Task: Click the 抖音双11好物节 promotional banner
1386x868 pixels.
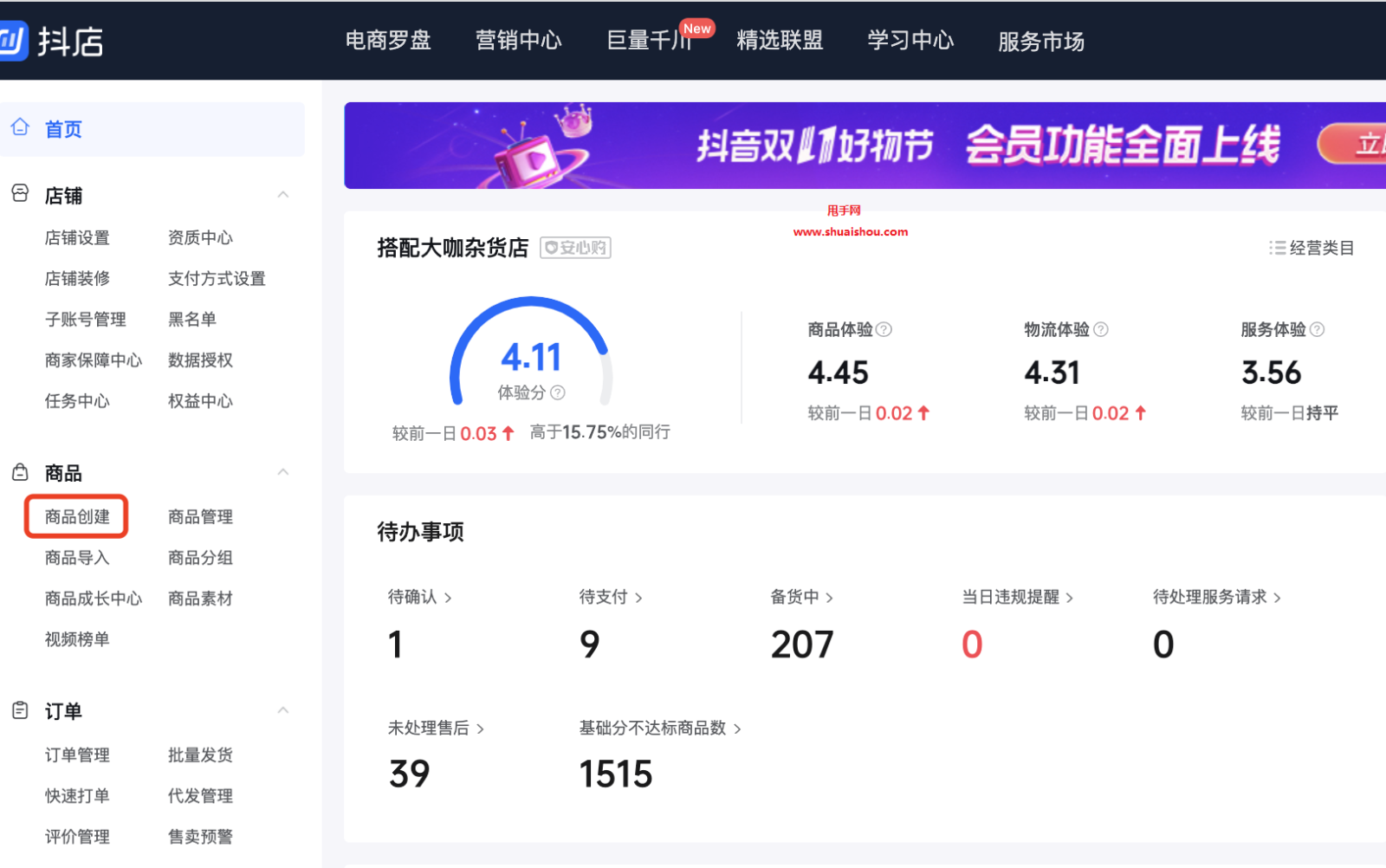Action: [865, 146]
